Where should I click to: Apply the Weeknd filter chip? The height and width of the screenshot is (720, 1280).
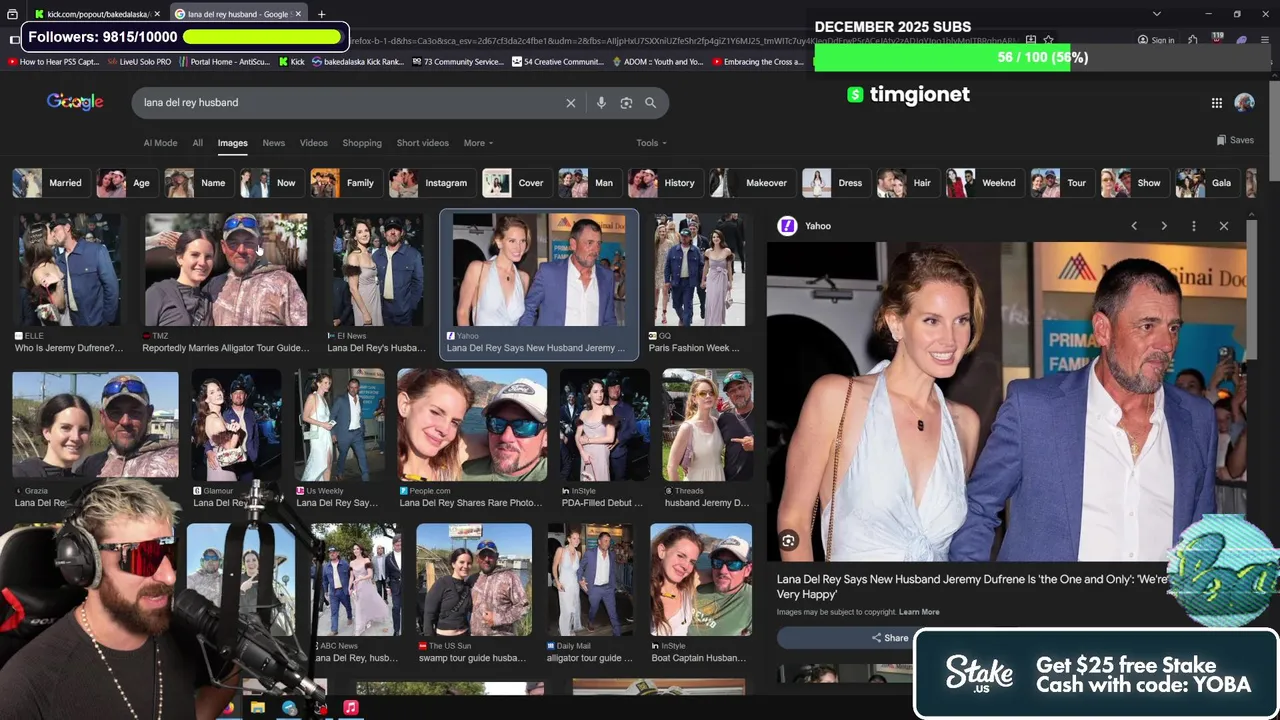[x=984, y=183]
